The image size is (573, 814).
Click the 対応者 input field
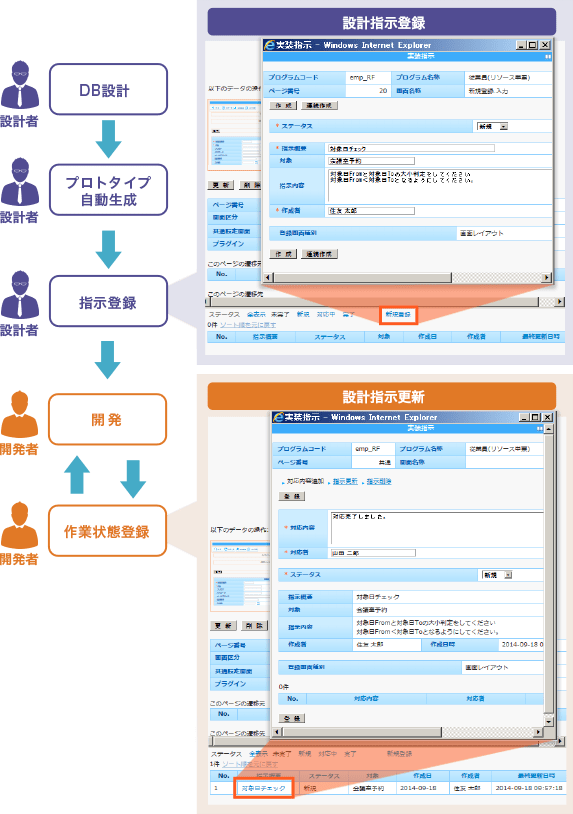(373, 553)
